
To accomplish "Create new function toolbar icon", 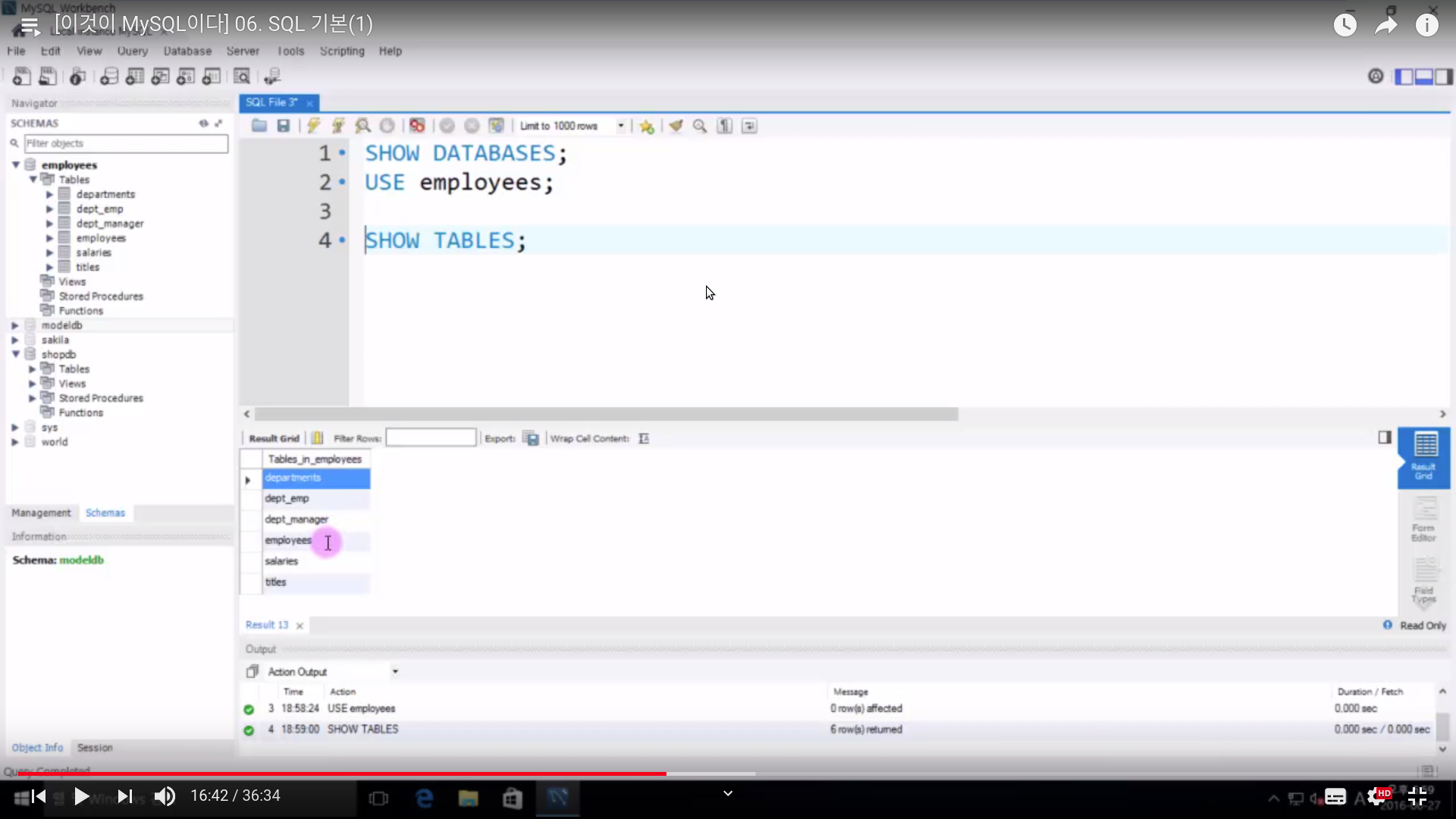I will click(x=212, y=77).
